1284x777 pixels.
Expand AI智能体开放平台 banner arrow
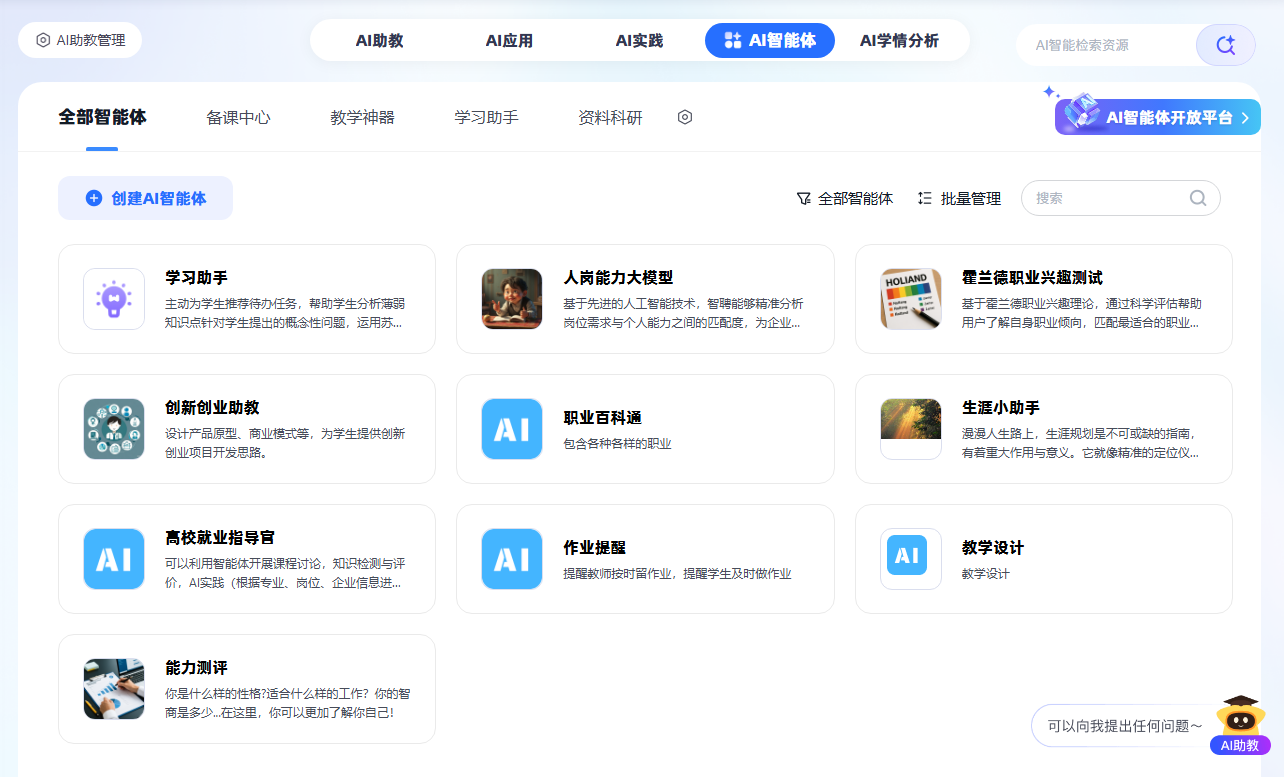click(x=1245, y=118)
